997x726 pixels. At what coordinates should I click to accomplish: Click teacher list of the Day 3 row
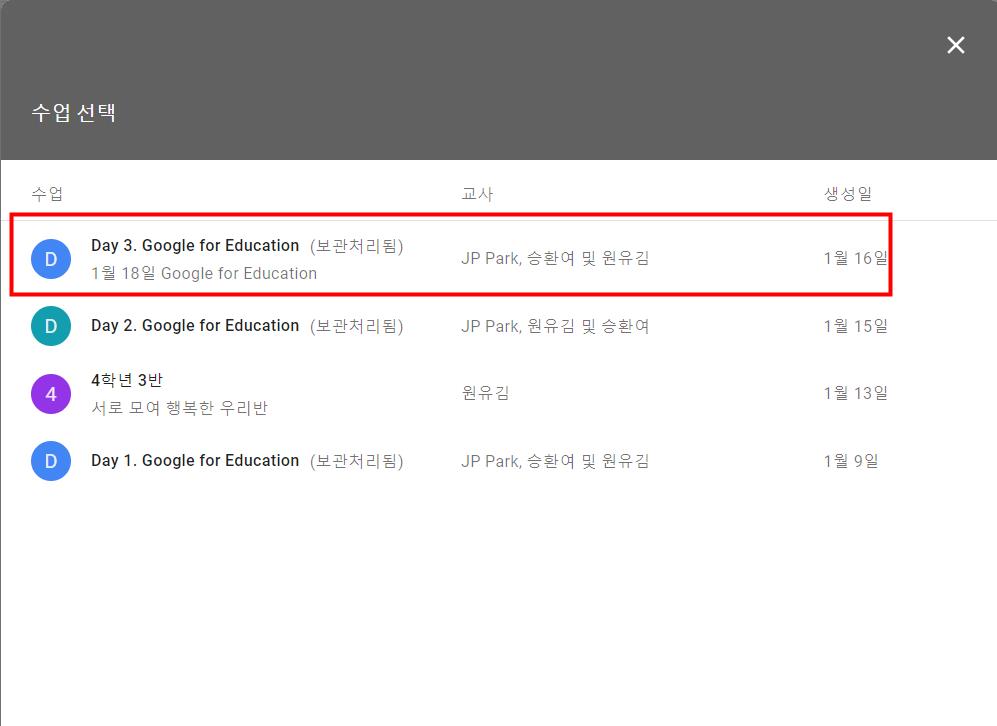(554, 258)
